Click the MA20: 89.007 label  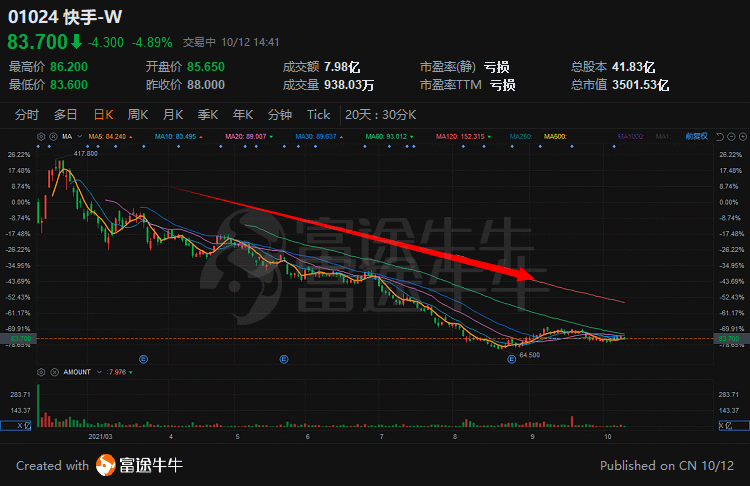coord(246,137)
